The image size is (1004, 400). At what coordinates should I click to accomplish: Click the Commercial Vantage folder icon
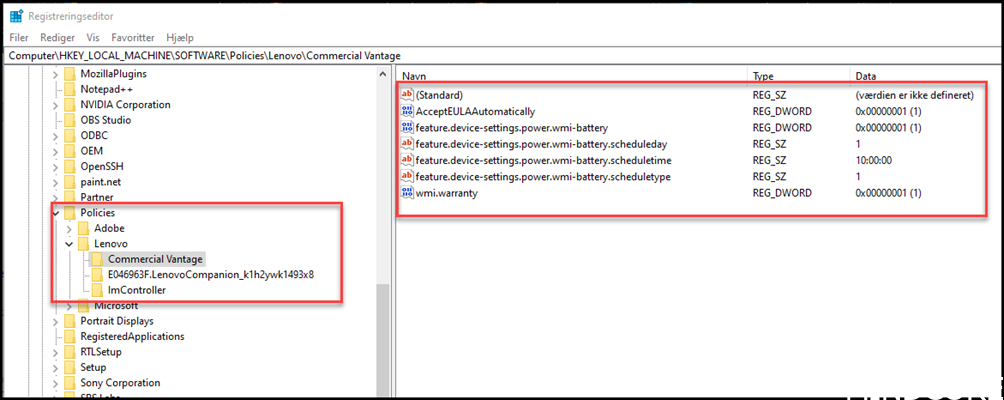(x=97, y=259)
